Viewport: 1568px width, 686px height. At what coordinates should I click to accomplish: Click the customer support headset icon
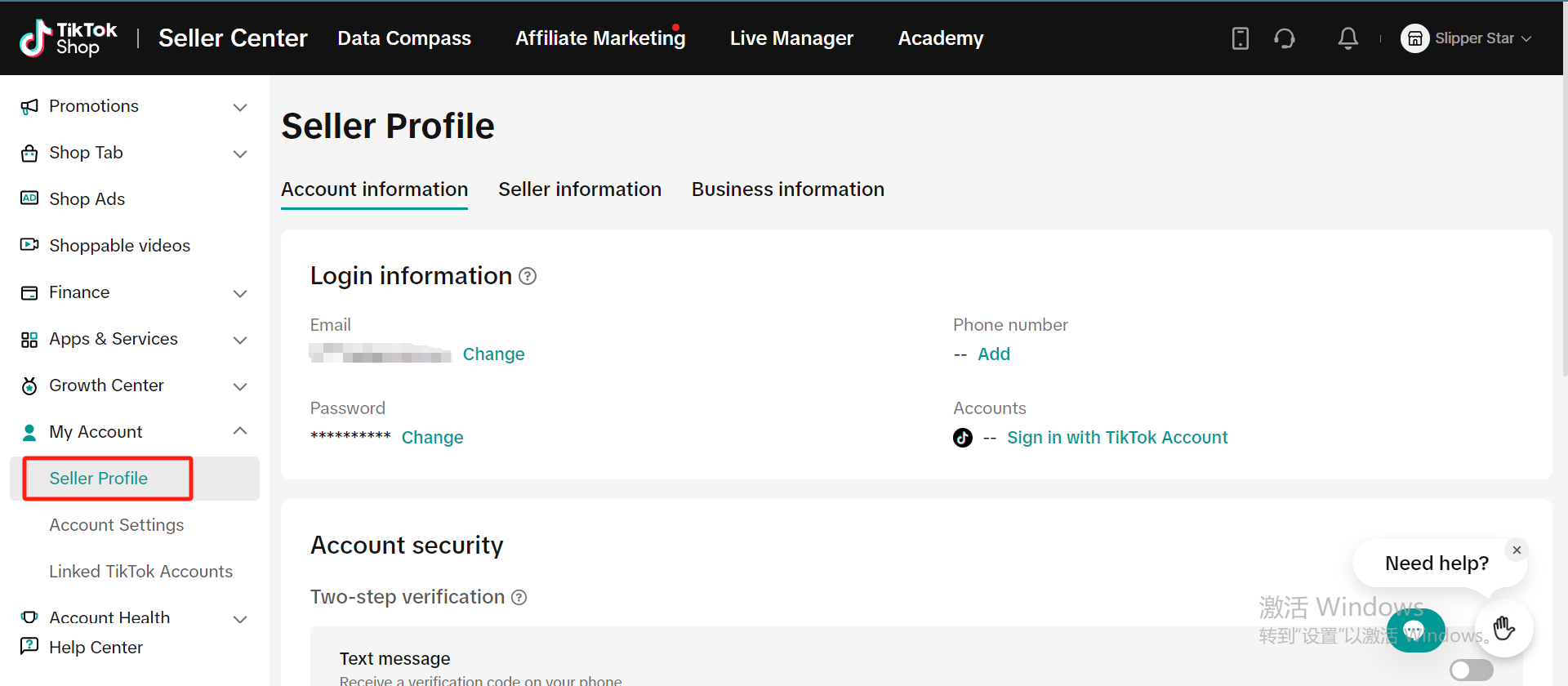(x=1285, y=38)
